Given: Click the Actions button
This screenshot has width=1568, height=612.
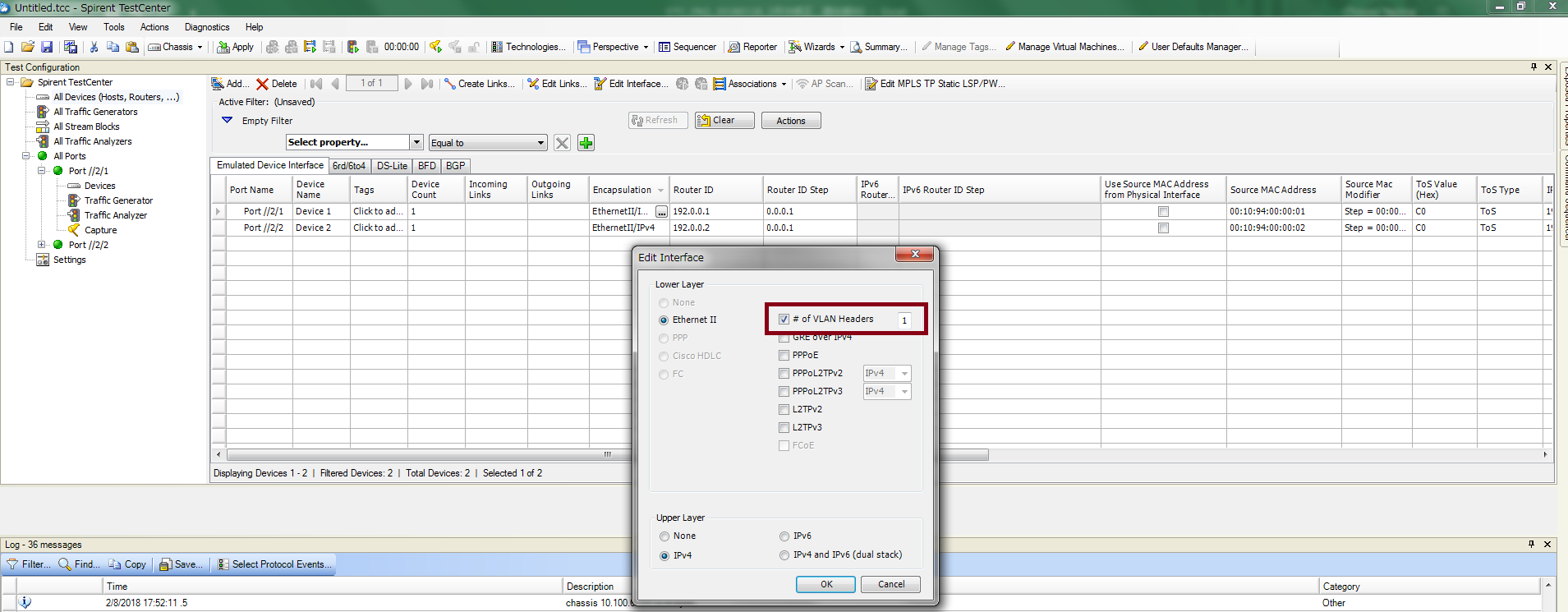Looking at the screenshot, I should pos(791,121).
